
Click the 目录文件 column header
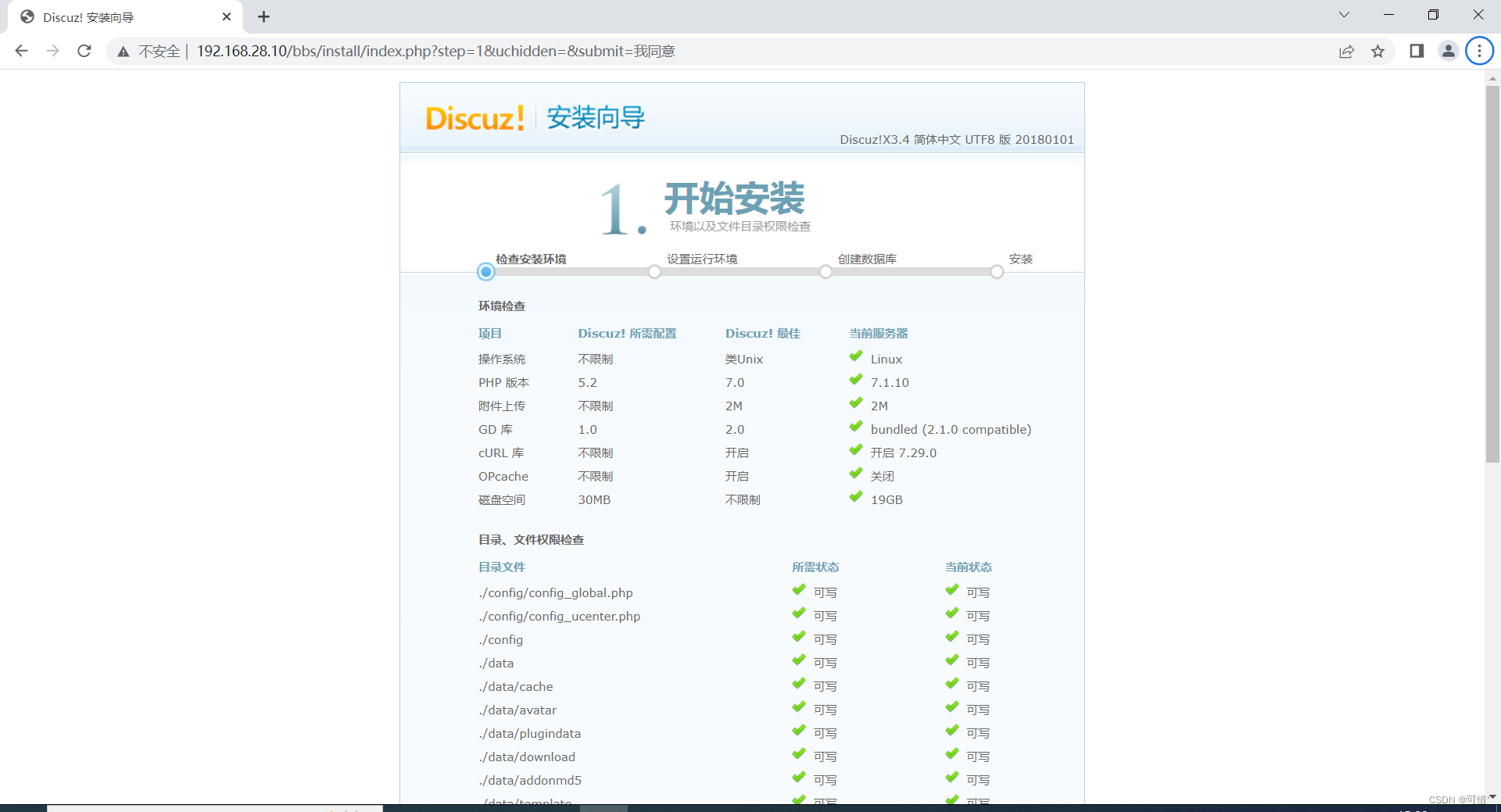[x=502, y=567]
